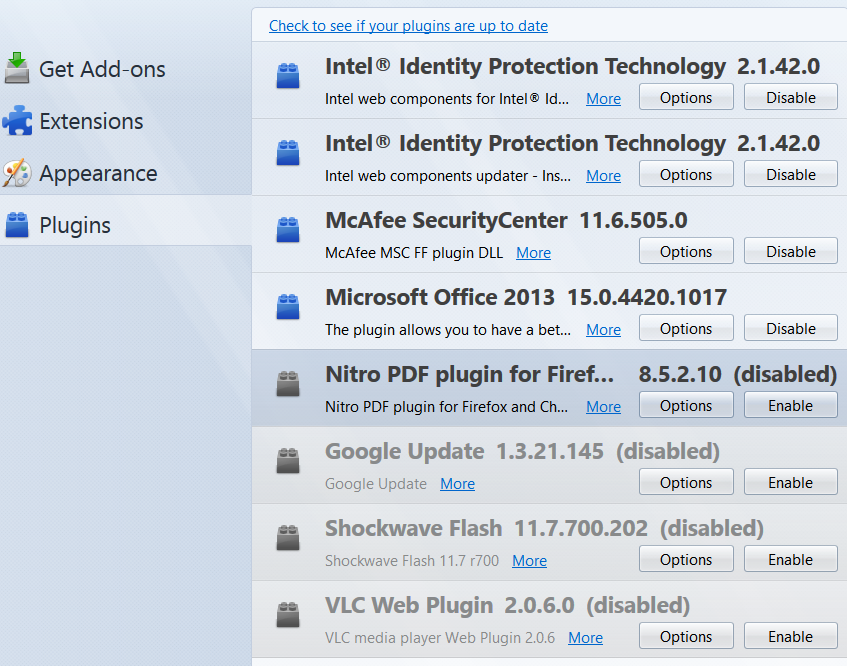The height and width of the screenshot is (666, 847).
Task: Open Options for VLC Web Plugin
Action: 686,637
